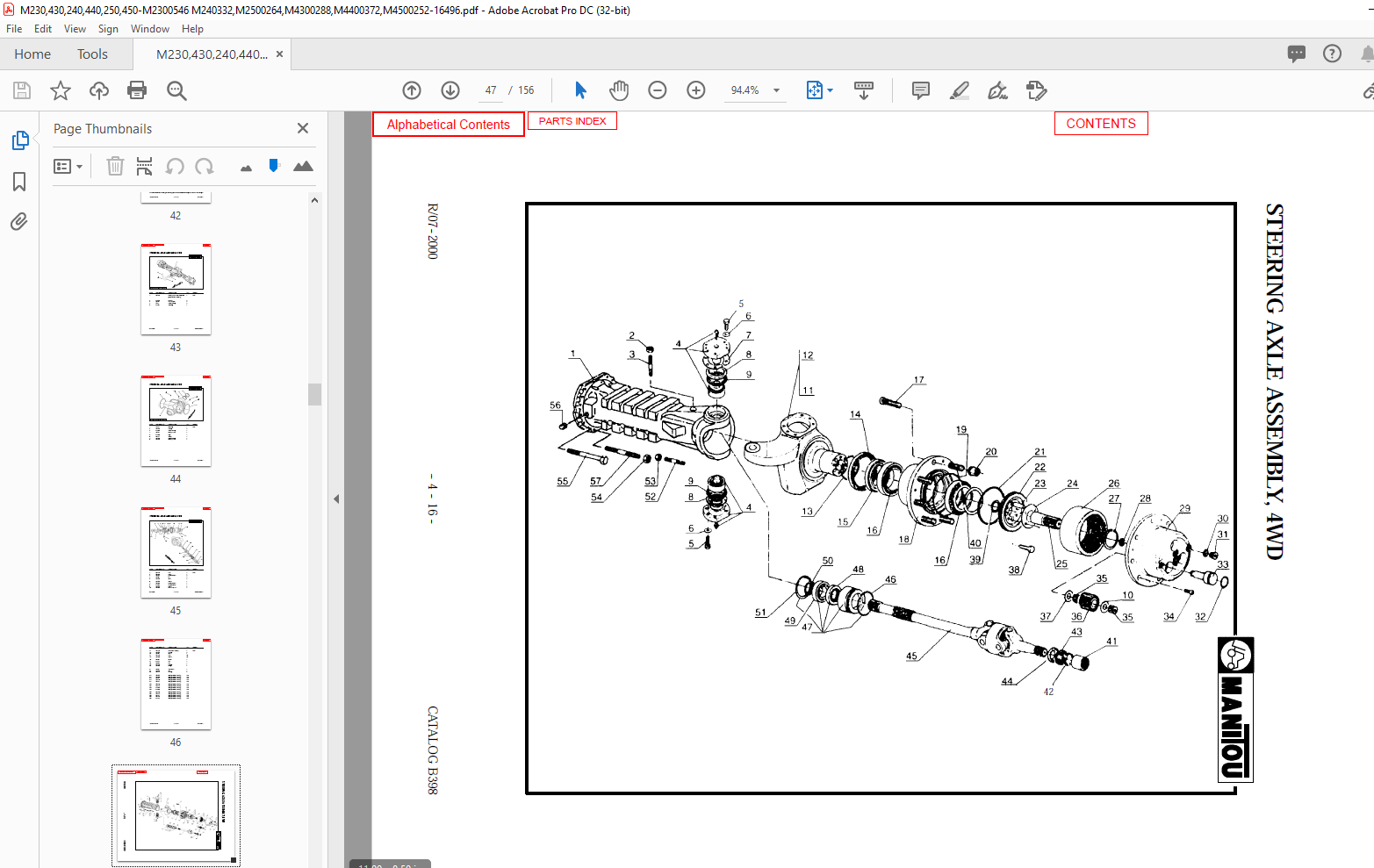Rotate pages clockwise
This screenshot has height=868, width=1374.
[x=205, y=166]
